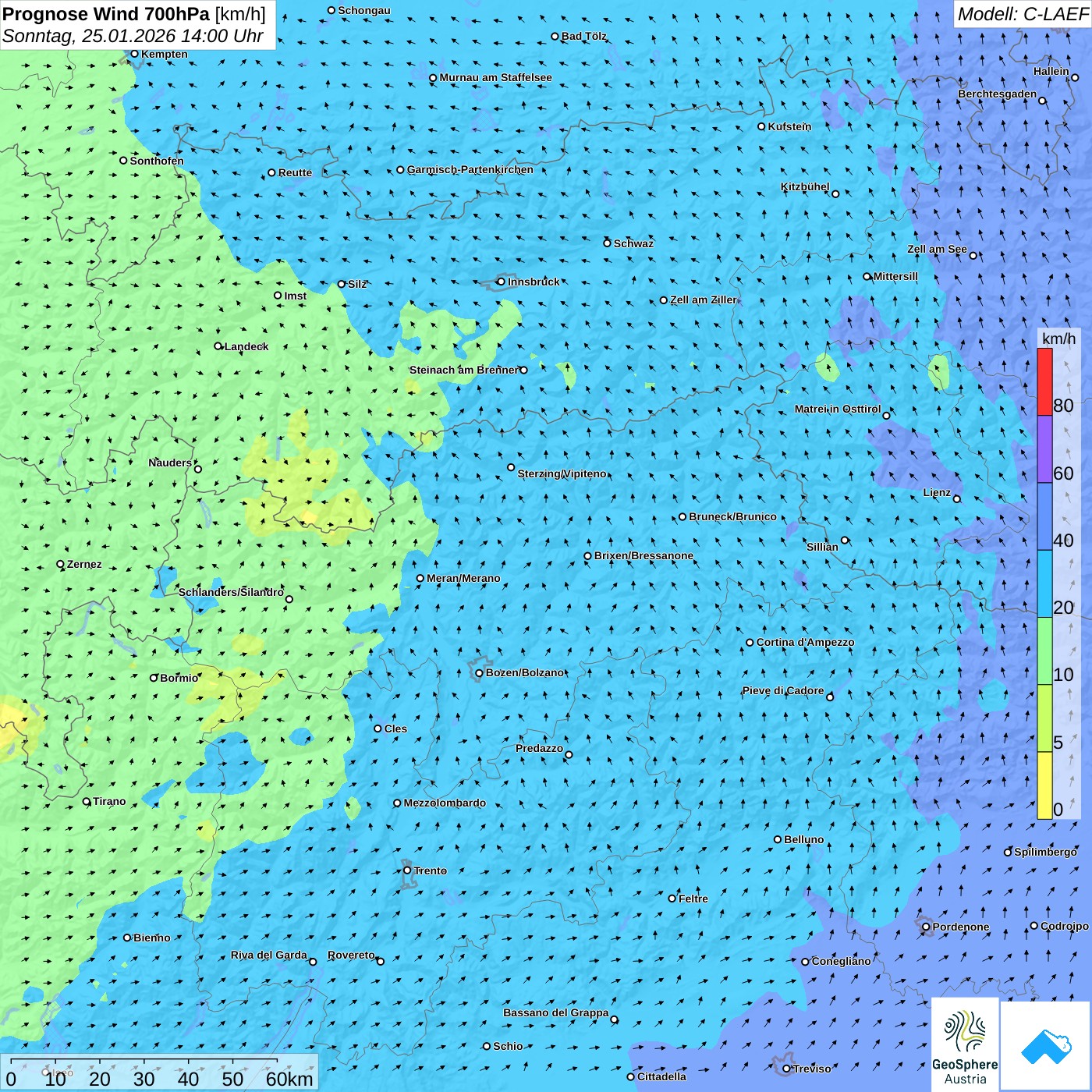The height and width of the screenshot is (1092, 1092).
Task: Click the Landeck city label
Action: pyautogui.click(x=246, y=346)
